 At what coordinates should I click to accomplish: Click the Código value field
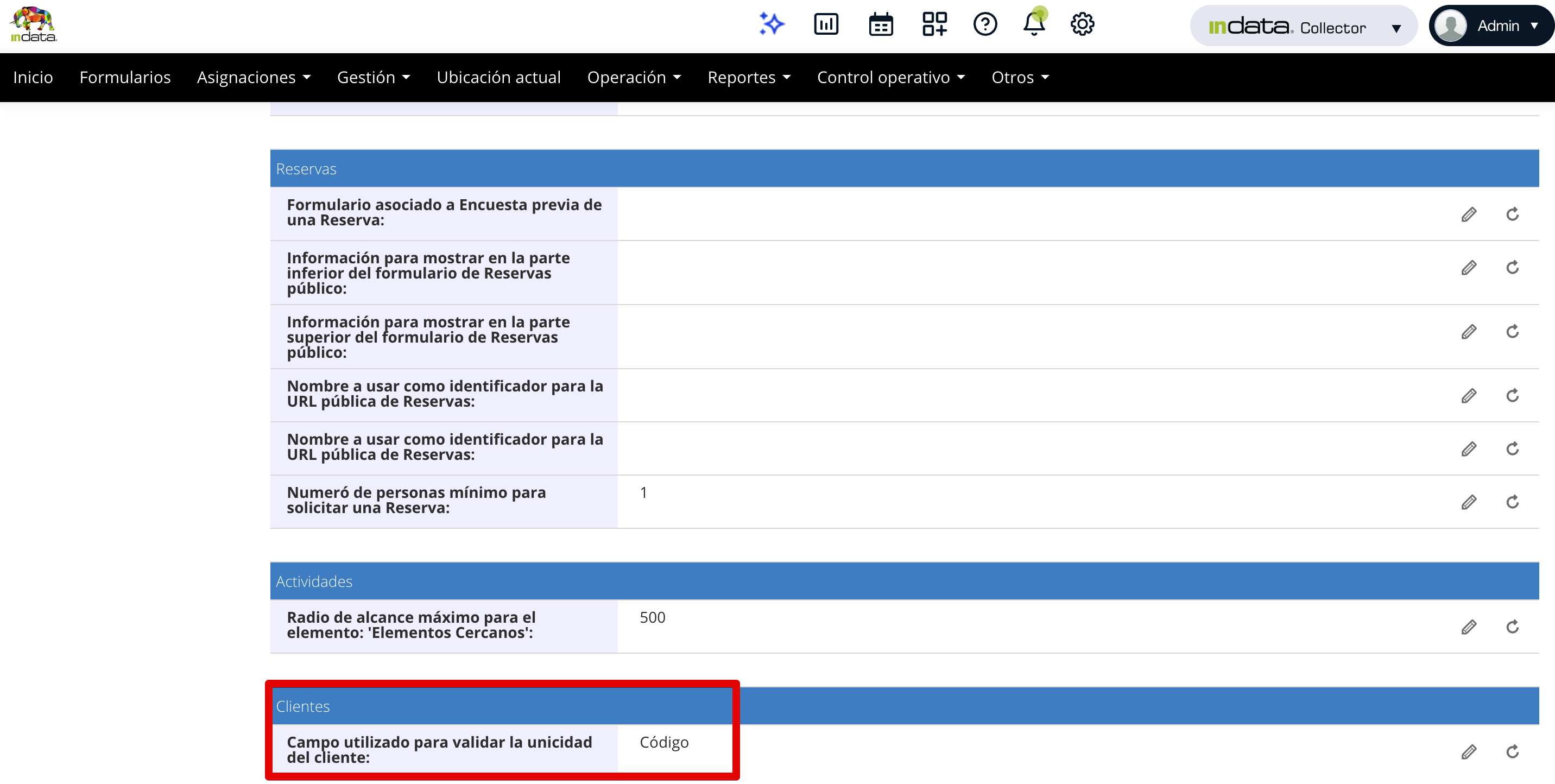pos(664,742)
